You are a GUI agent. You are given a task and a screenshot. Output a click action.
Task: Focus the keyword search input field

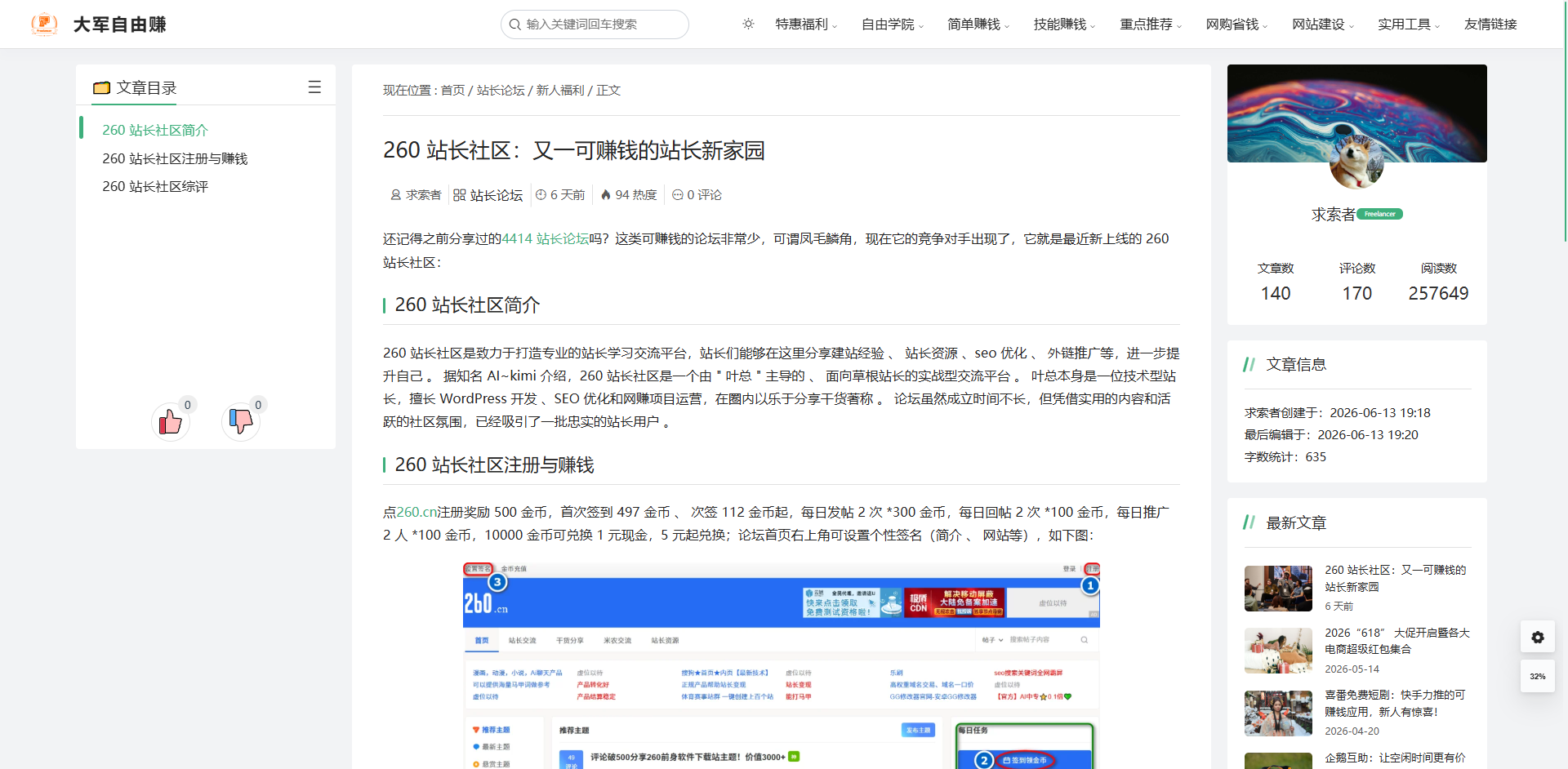[595, 24]
